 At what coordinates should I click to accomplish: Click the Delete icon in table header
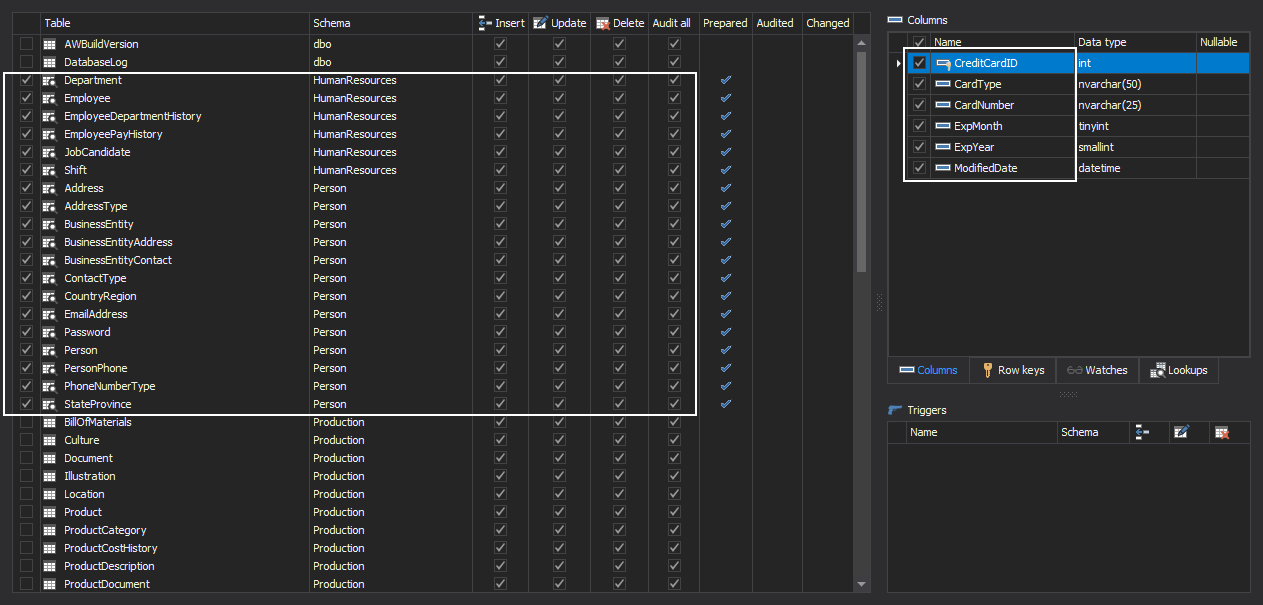coord(603,23)
